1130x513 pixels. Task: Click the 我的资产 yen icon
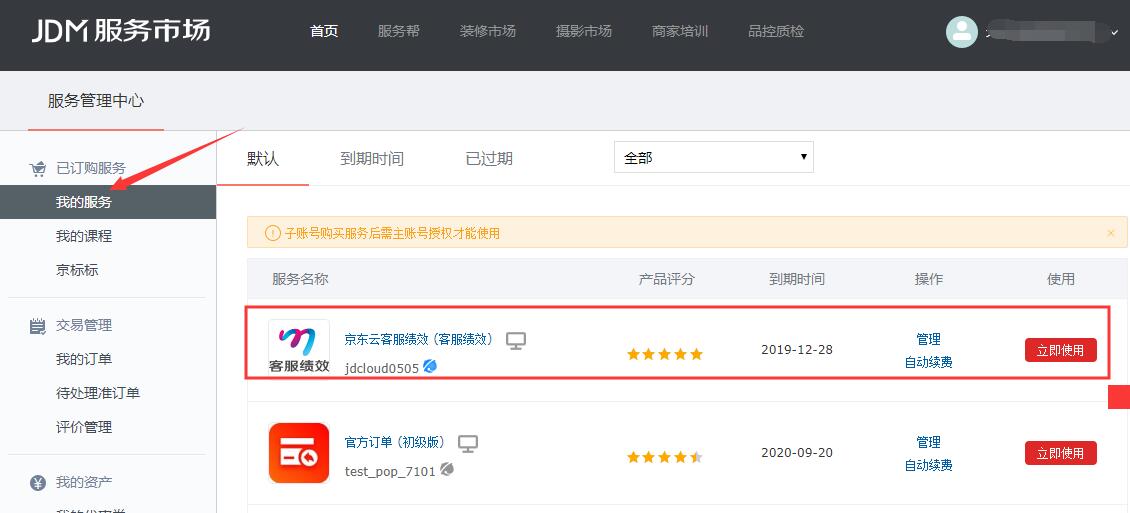point(37,482)
